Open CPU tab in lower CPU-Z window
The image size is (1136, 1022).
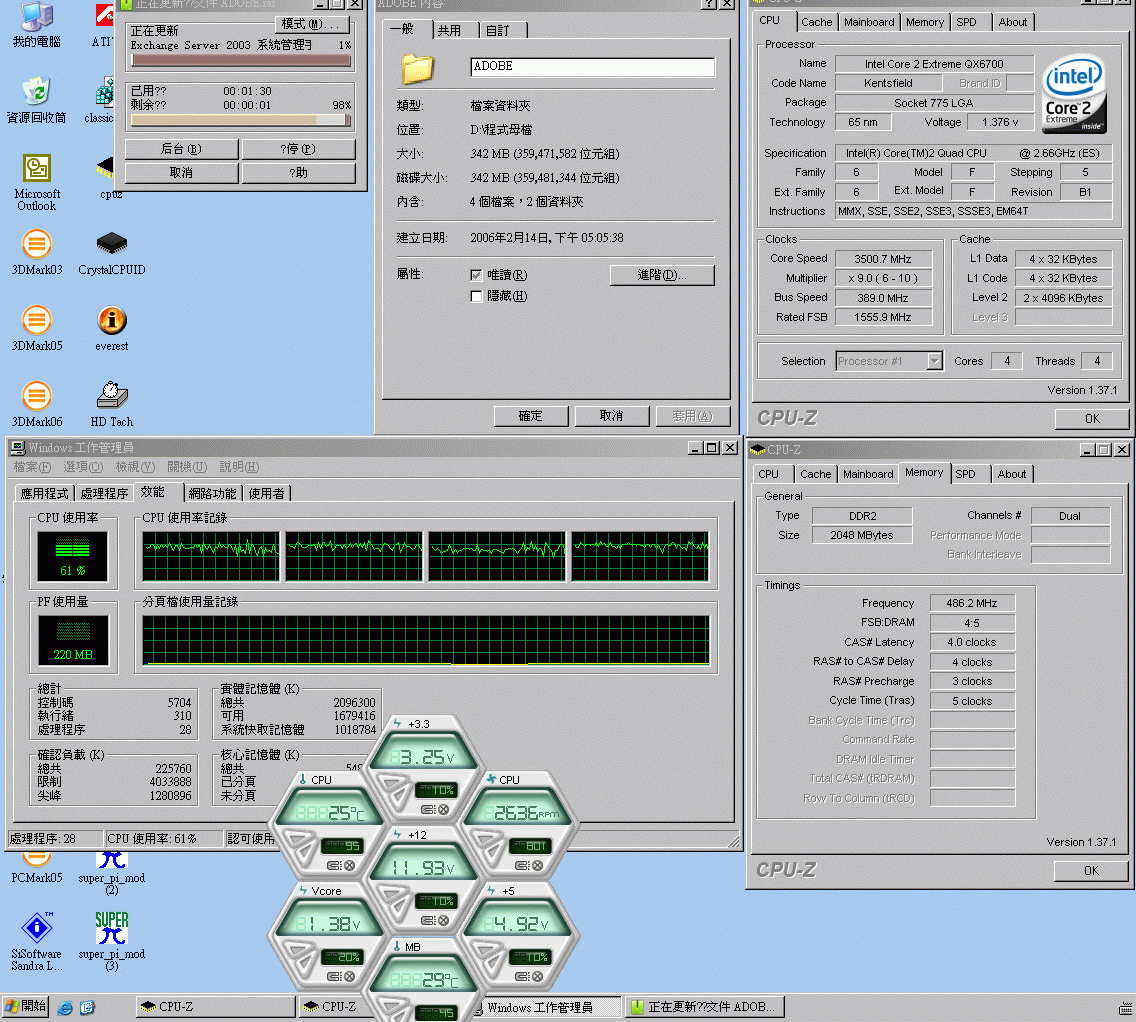[x=769, y=474]
